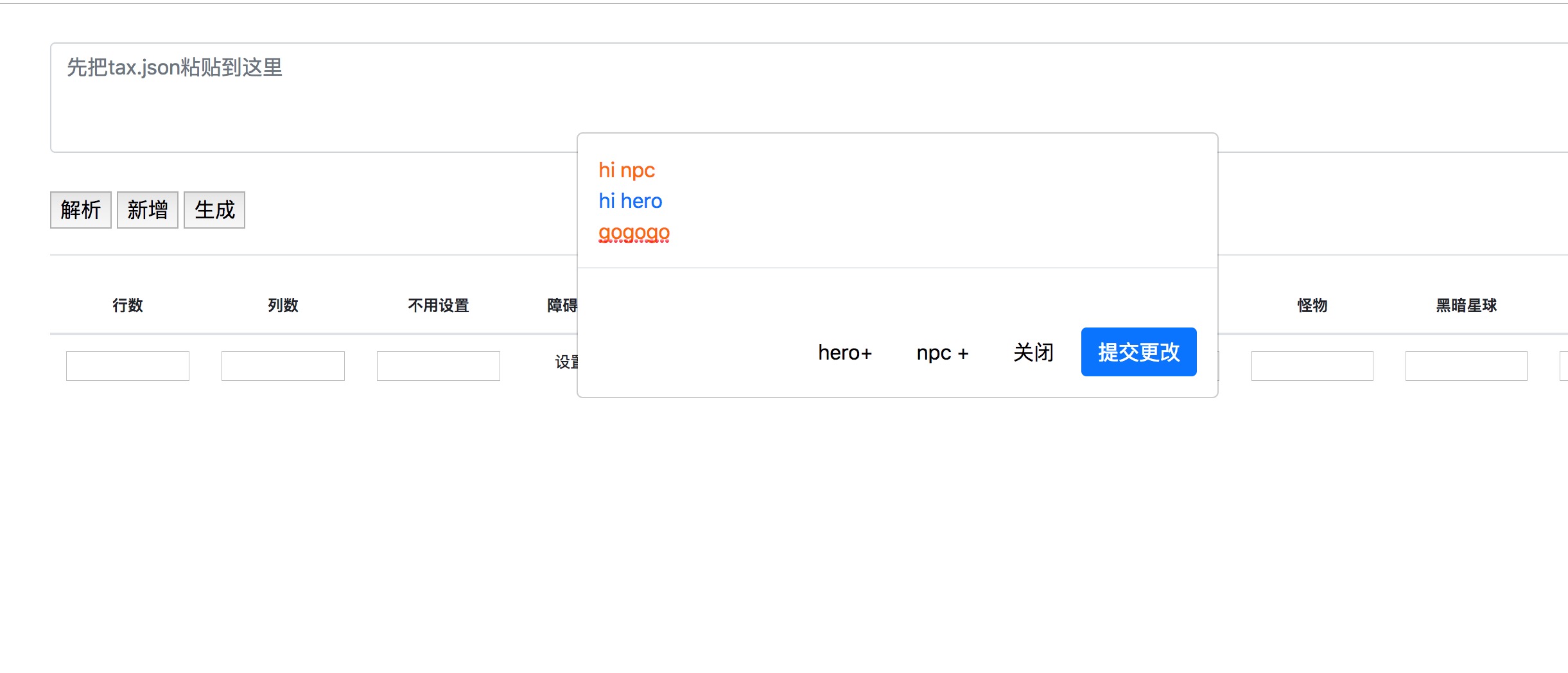Click the 解析 parse button
Screen dimensions: 1568x673
point(81,210)
